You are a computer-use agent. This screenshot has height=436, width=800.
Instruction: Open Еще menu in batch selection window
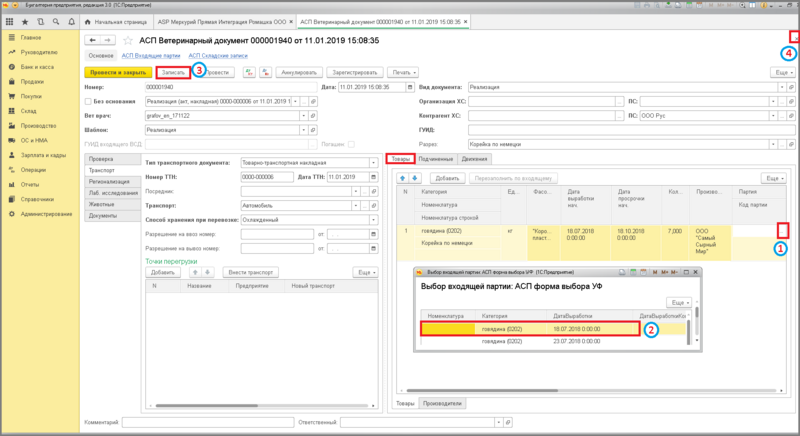pos(680,302)
